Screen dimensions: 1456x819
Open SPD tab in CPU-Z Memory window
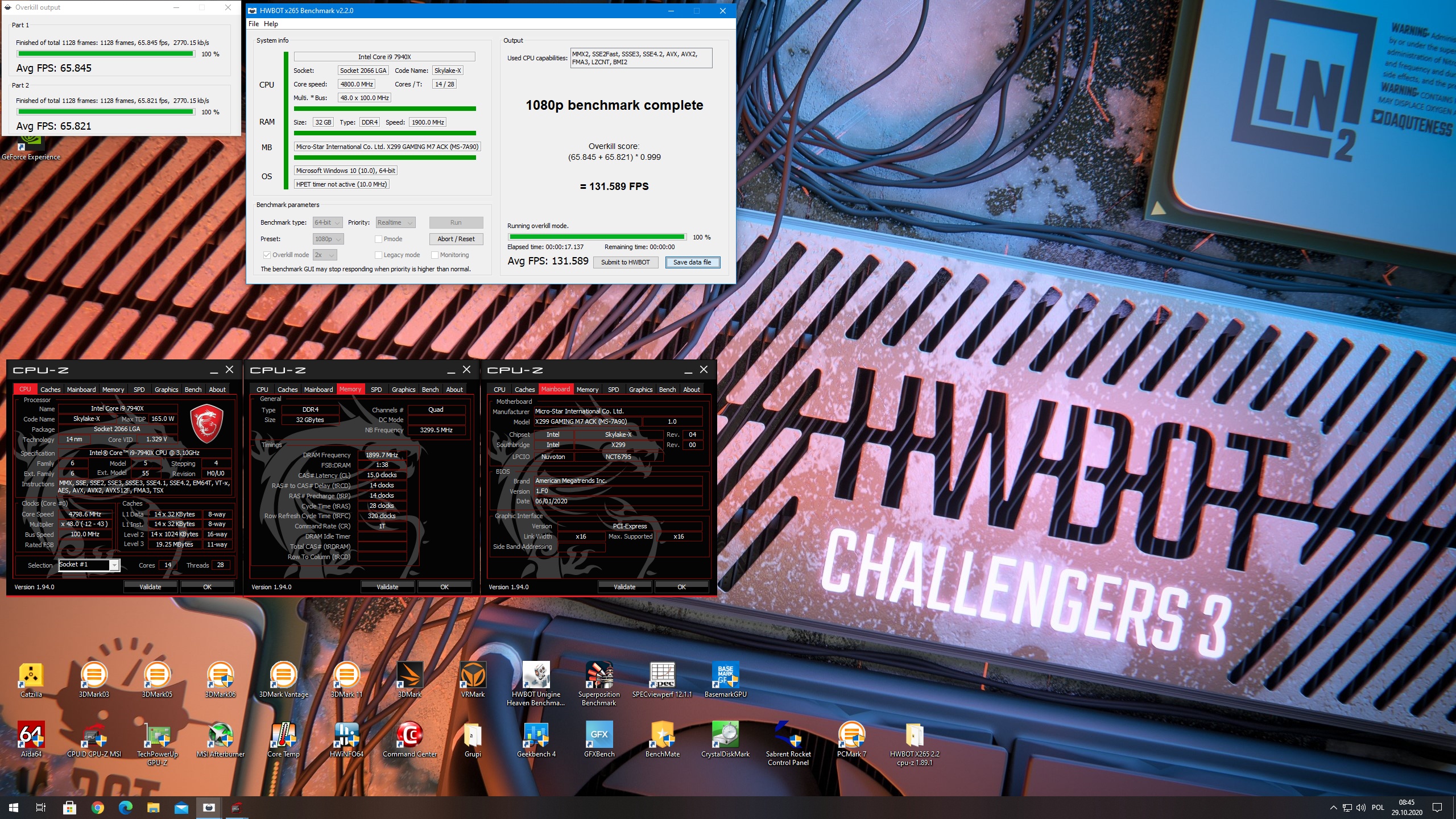pyautogui.click(x=376, y=390)
